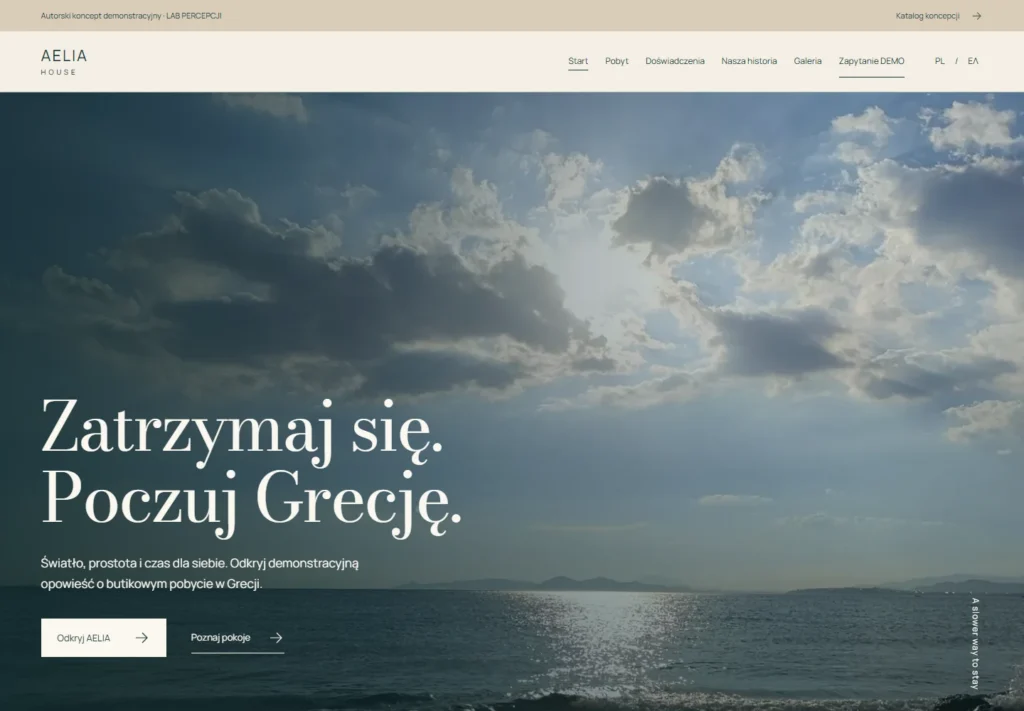Click the arrow icon inside Odkryj AELIA button
The height and width of the screenshot is (711, 1024).
(x=142, y=638)
